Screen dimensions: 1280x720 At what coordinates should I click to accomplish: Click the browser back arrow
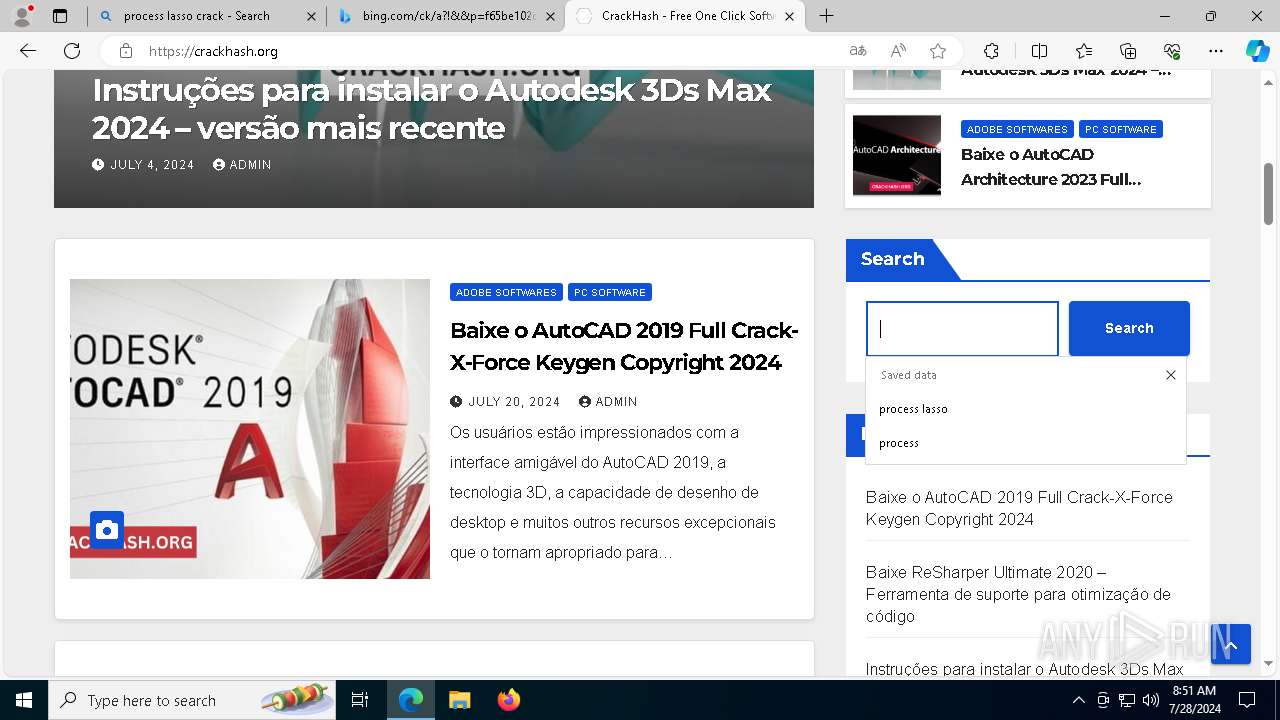coord(28,51)
